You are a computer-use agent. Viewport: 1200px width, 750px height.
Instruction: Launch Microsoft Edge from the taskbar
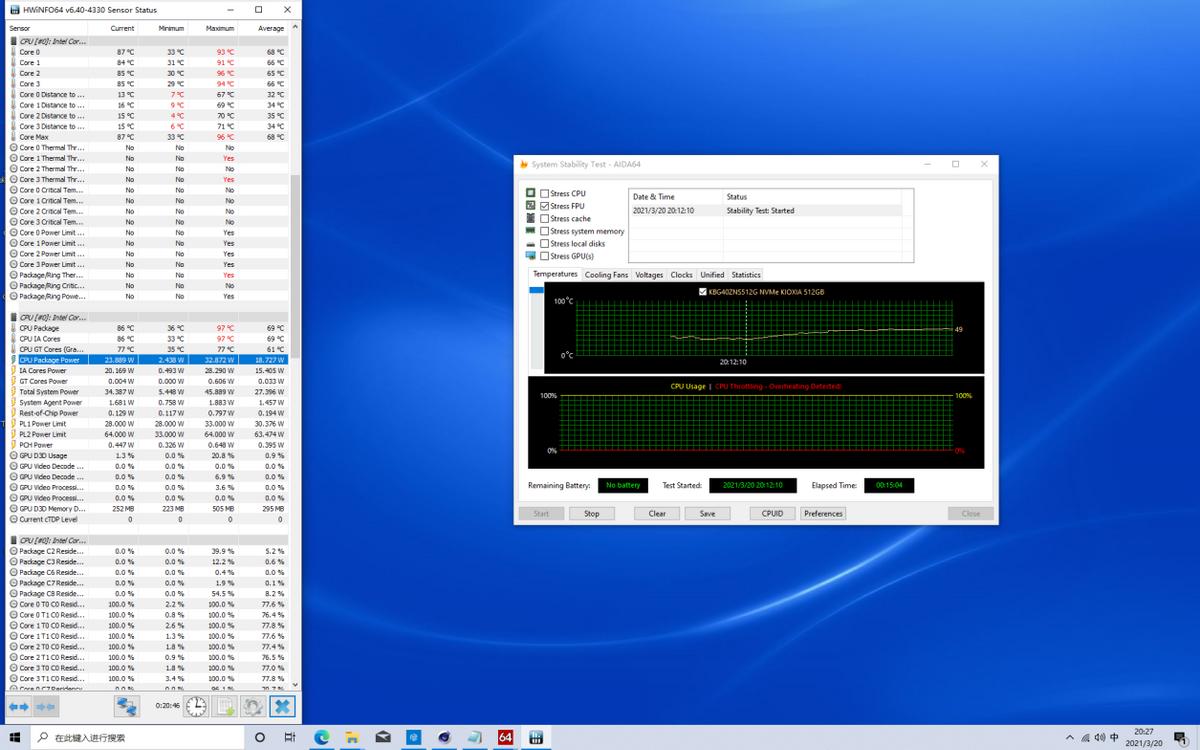click(321, 737)
